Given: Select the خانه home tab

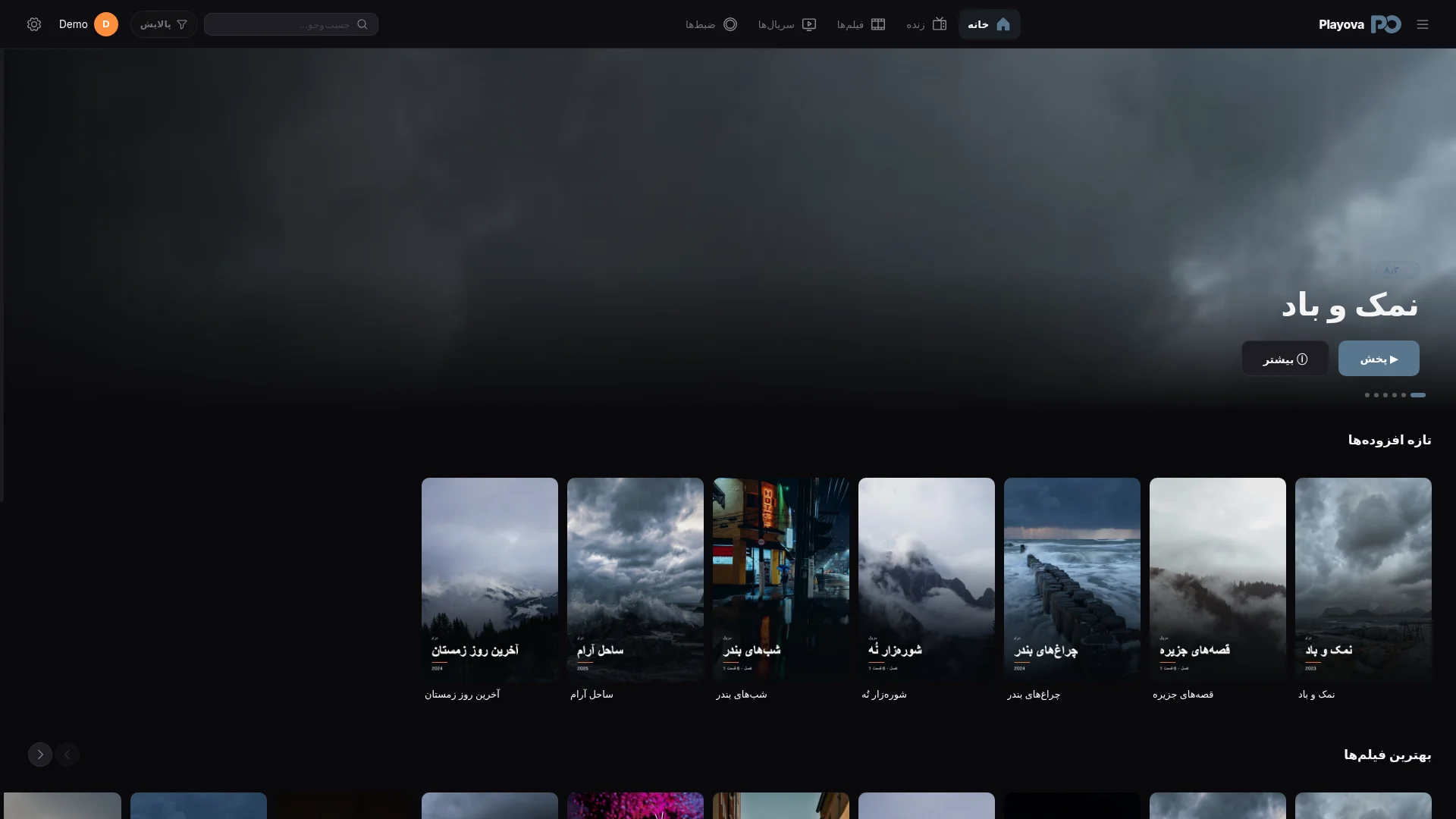Looking at the screenshot, I should (989, 24).
